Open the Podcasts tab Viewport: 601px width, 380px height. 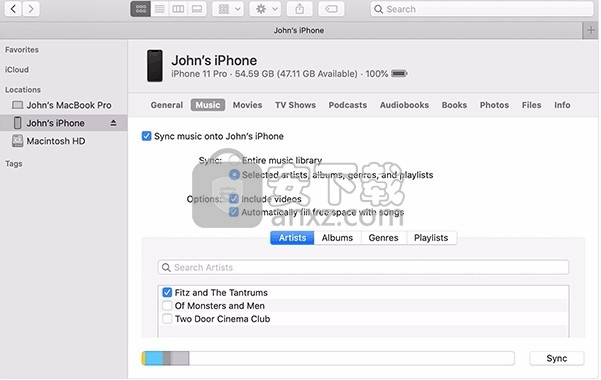[x=348, y=105]
